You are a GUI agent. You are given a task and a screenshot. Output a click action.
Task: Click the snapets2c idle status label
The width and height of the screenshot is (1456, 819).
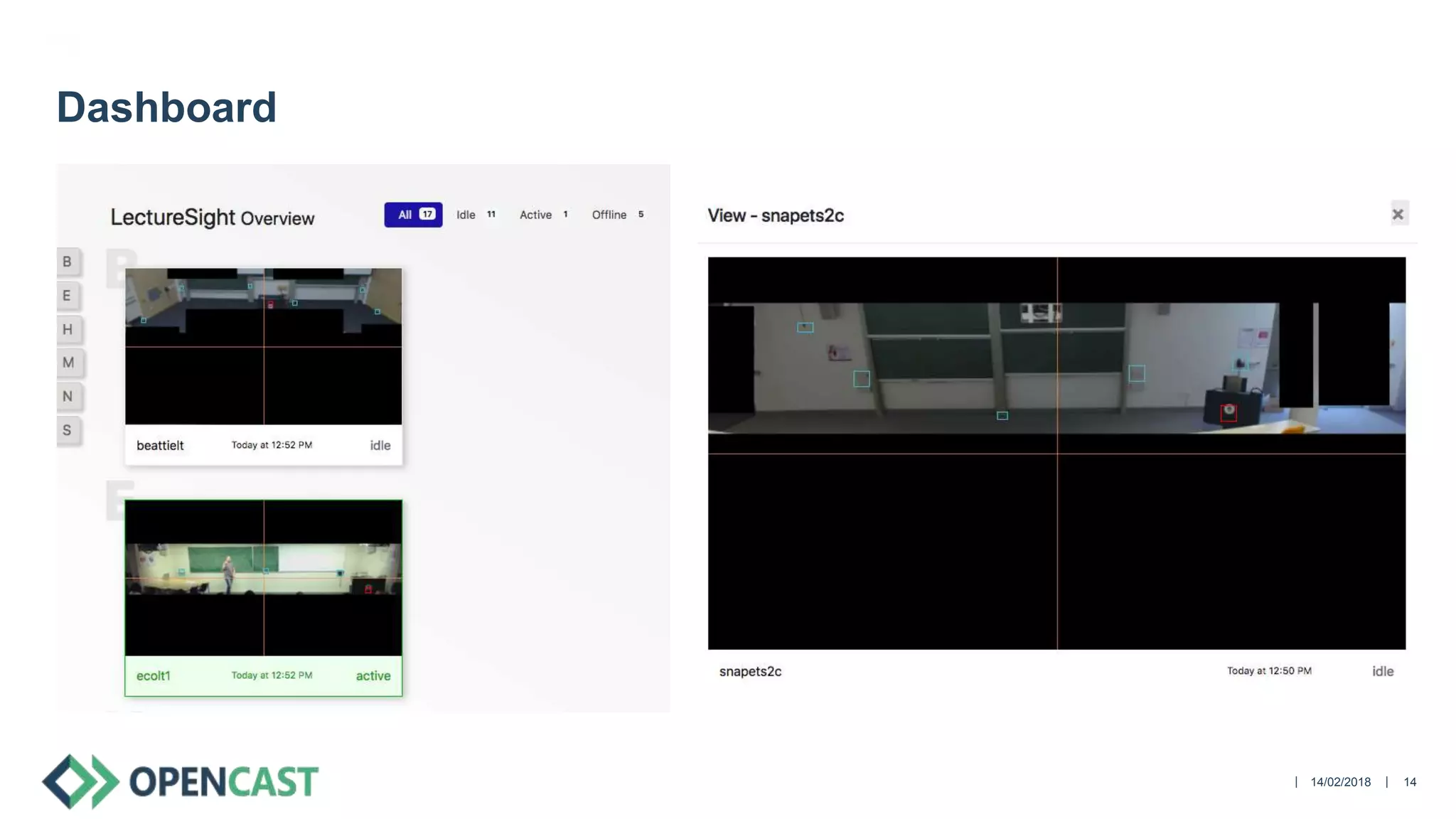[1383, 672]
